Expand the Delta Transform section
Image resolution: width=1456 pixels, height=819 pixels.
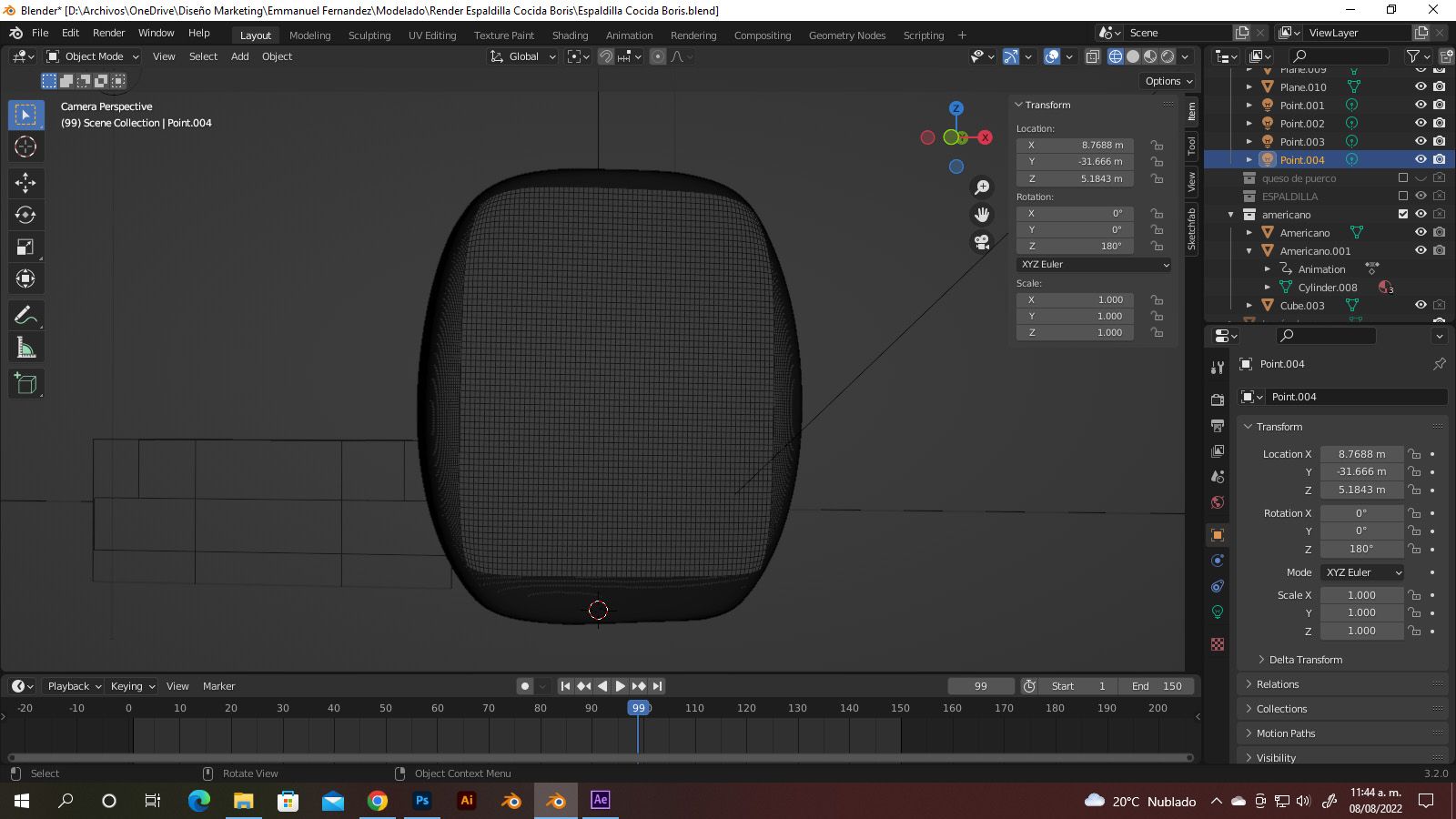tap(1305, 660)
